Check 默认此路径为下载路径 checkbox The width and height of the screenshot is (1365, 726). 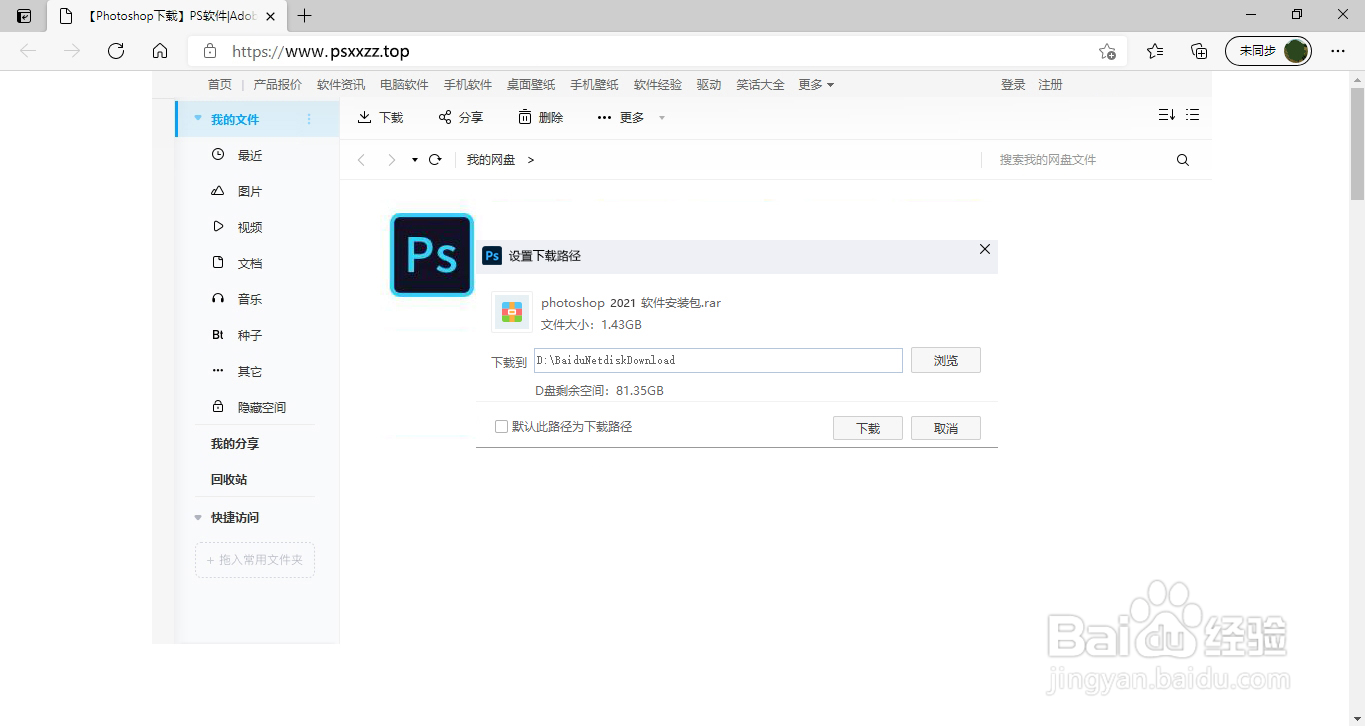tap(501, 426)
